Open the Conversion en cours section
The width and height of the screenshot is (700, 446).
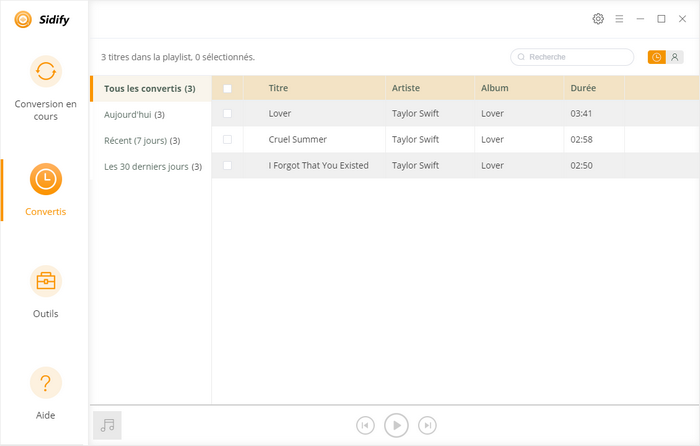(45, 72)
